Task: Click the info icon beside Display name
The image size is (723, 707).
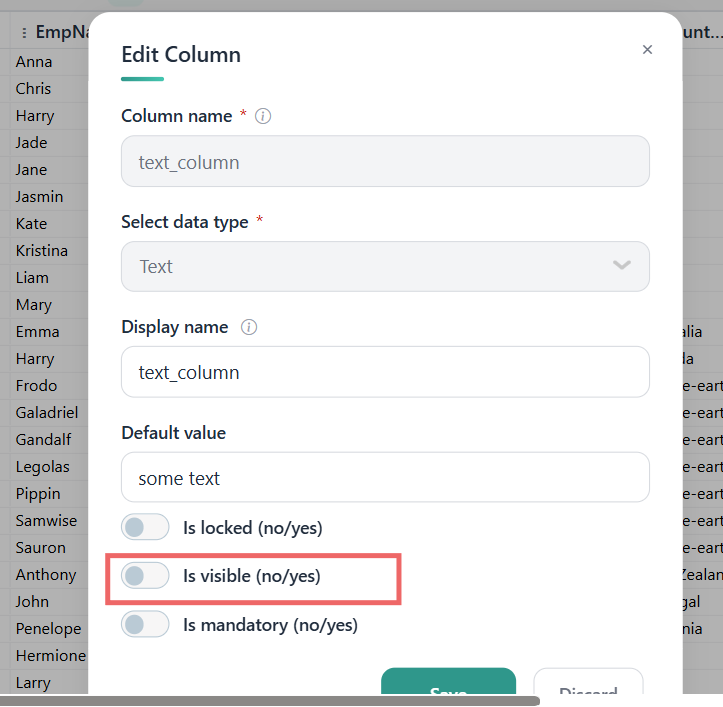Action: [249, 327]
